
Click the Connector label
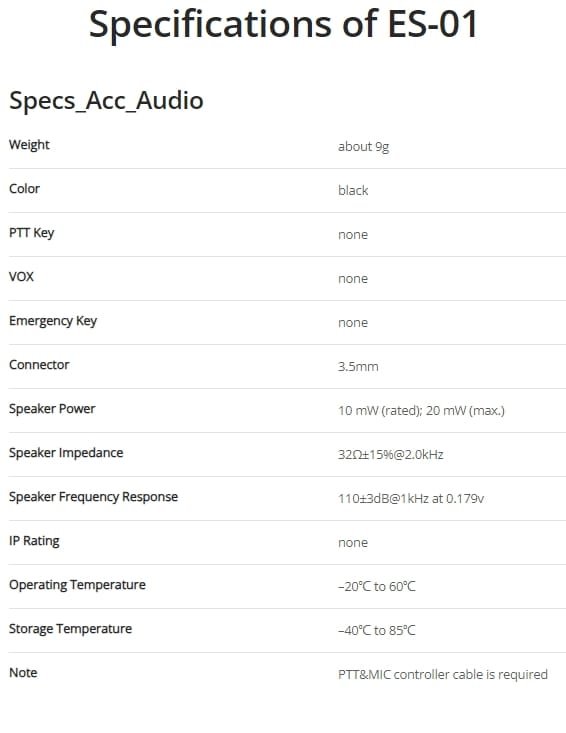39,365
